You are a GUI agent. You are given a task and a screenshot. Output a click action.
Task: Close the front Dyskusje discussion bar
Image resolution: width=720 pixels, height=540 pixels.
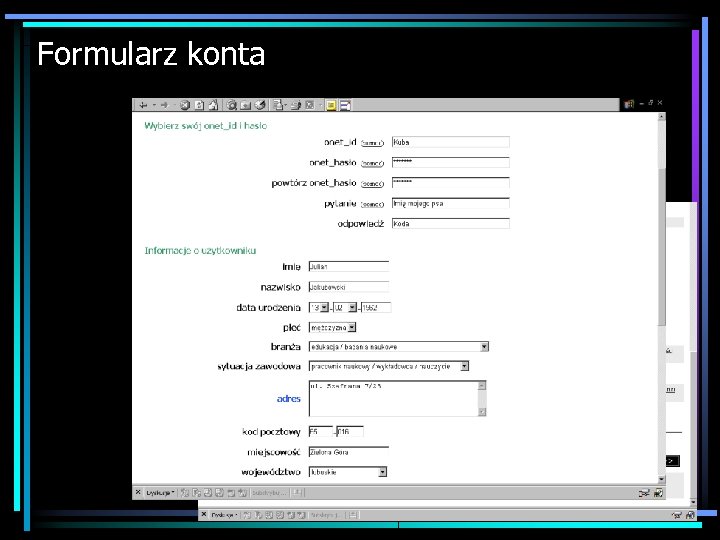pyautogui.click(x=138, y=492)
